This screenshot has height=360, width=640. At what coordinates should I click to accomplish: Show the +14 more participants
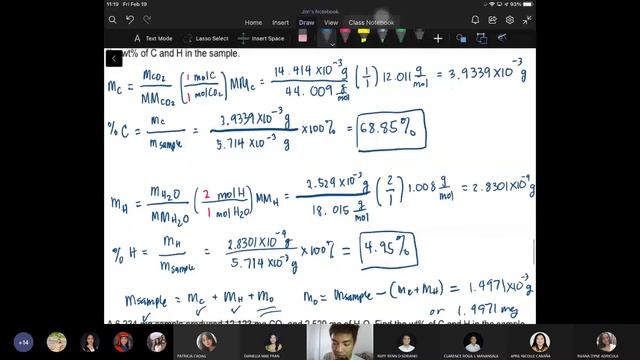tap(23, 342)
